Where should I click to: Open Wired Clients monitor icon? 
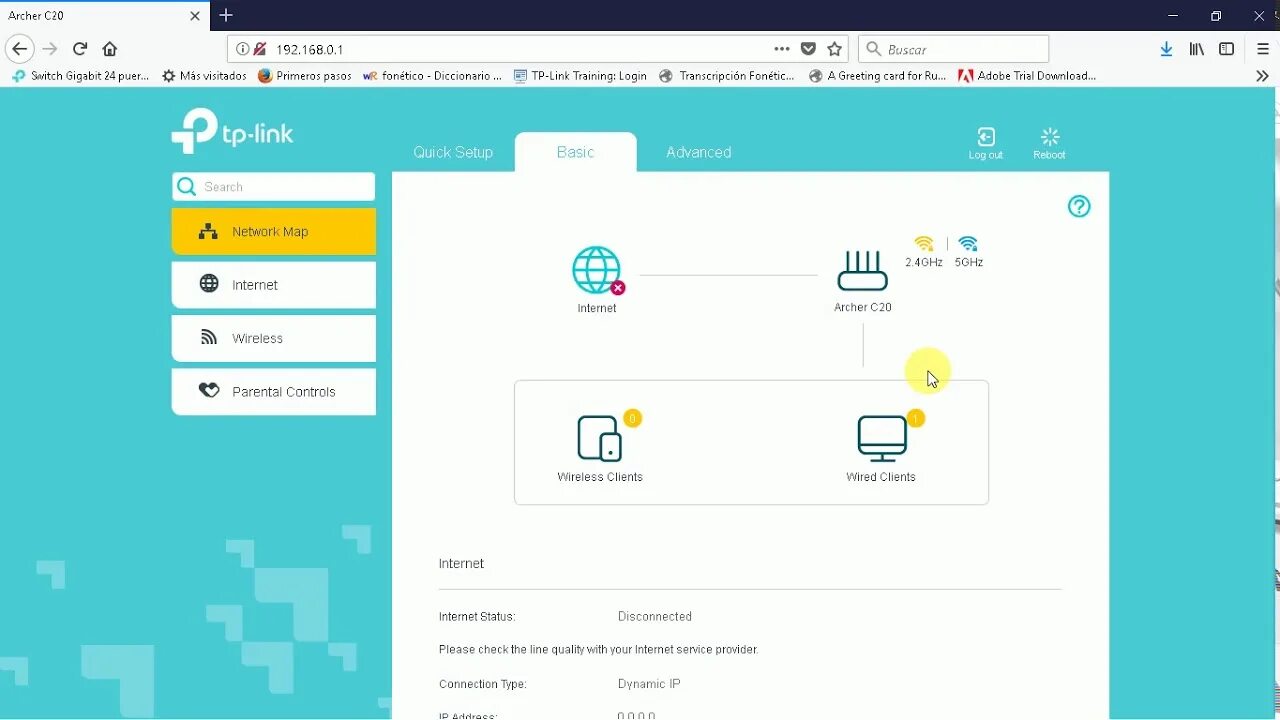pos(882,438)
